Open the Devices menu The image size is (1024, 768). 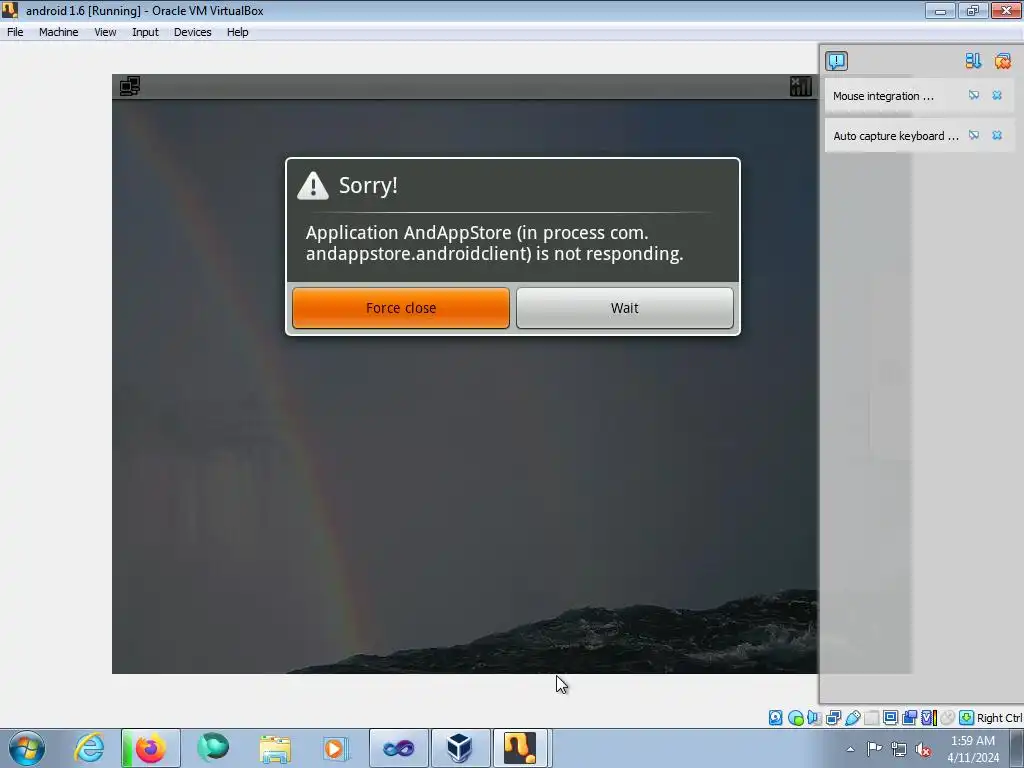pyautogui.click(x=192, y=32)
